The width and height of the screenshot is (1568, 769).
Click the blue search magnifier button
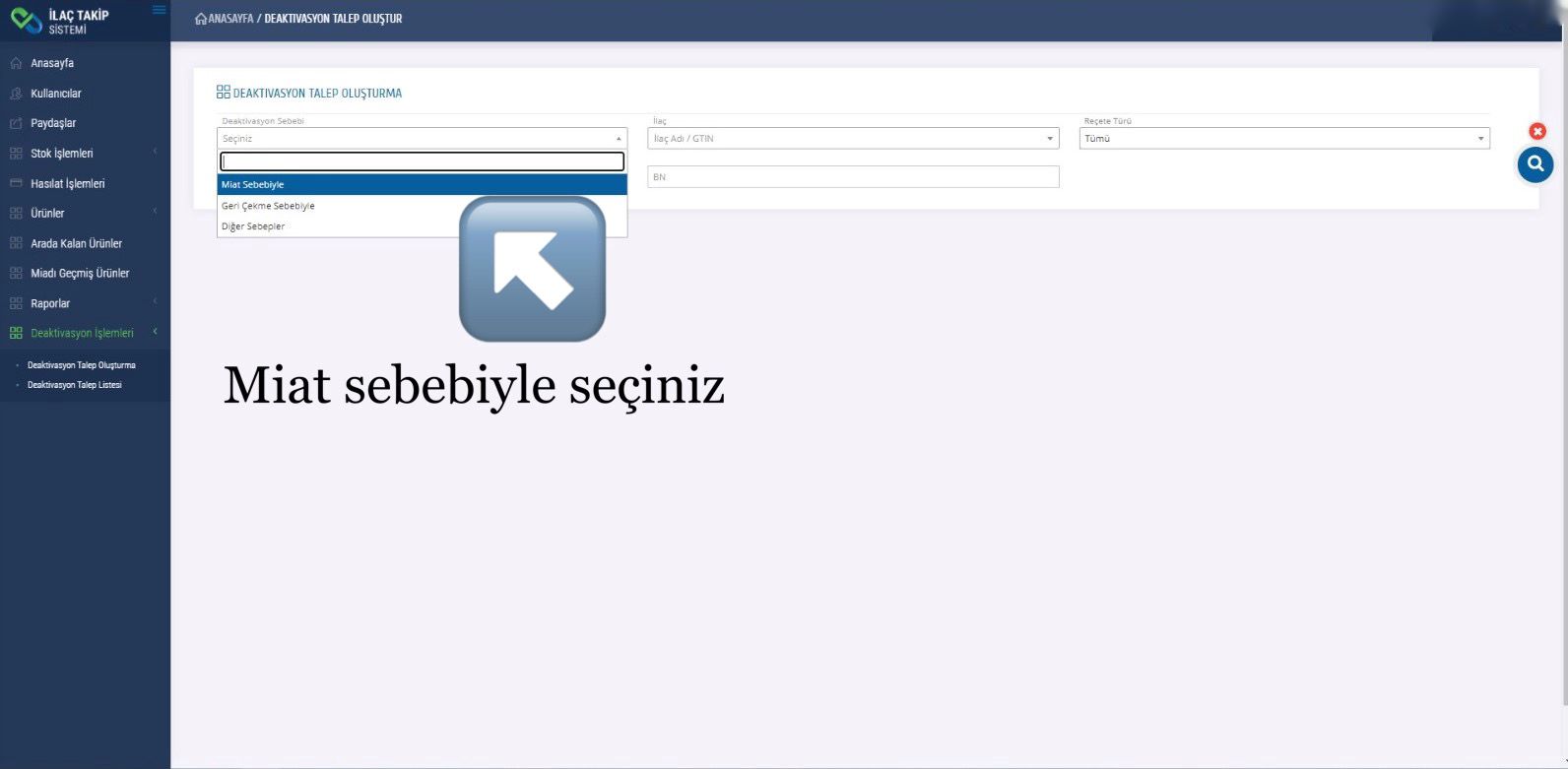point(1535,164)
